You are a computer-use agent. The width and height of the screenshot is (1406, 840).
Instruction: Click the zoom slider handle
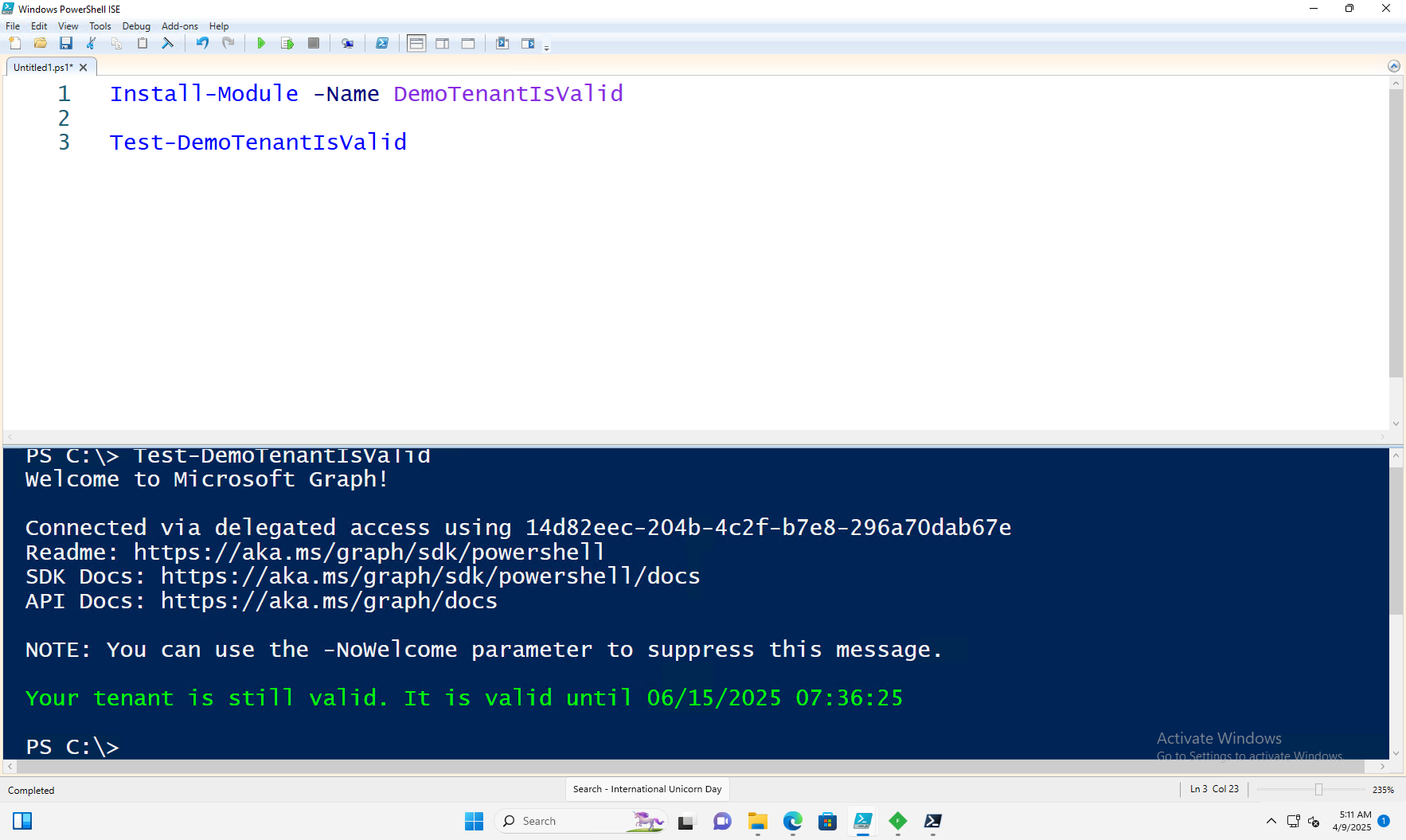(x=1318, y=789)
